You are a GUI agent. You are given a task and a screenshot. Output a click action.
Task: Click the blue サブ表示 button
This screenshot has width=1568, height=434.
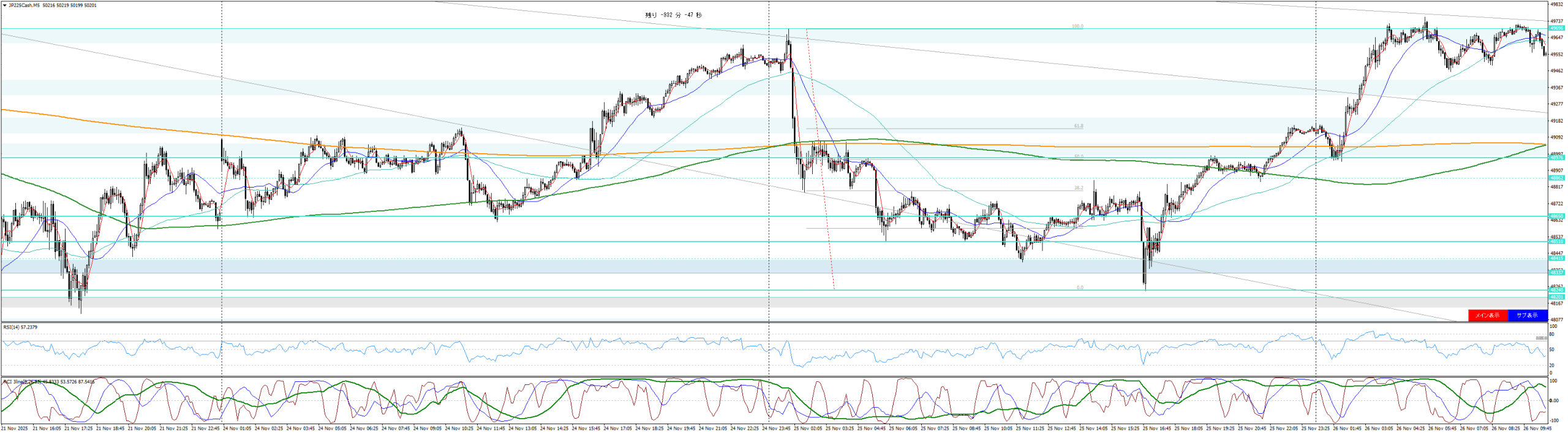(x=1527, y=315)
